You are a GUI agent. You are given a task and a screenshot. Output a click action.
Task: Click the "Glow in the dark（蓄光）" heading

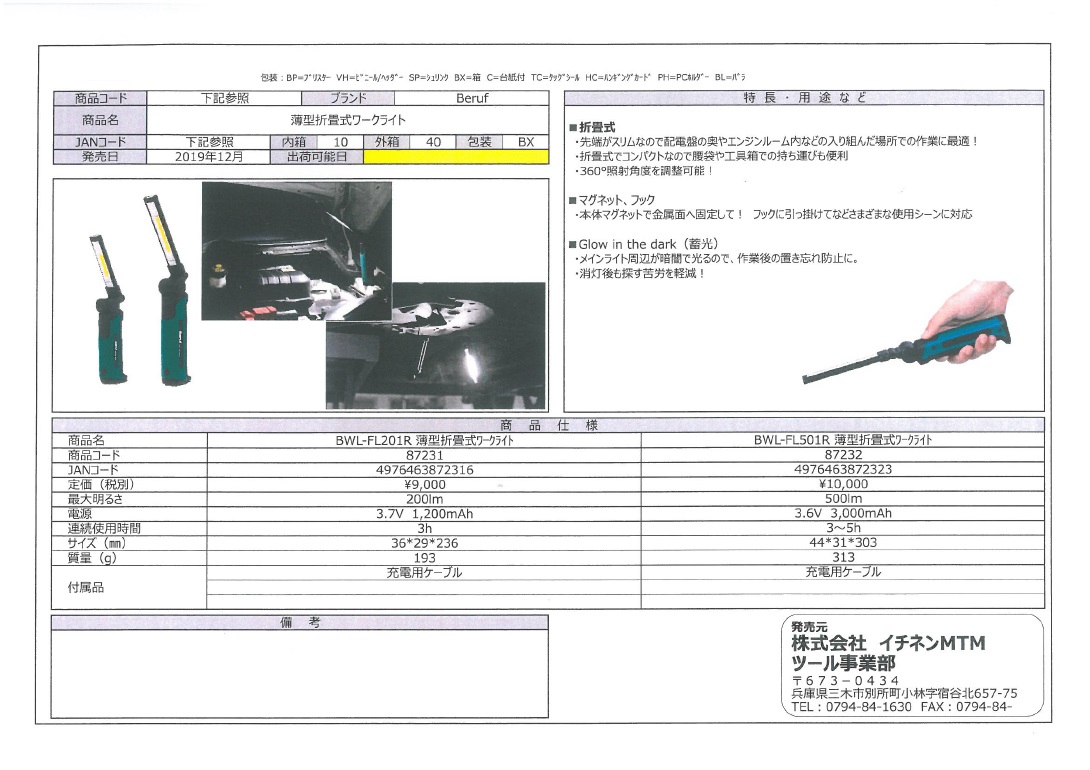point(644,244)
